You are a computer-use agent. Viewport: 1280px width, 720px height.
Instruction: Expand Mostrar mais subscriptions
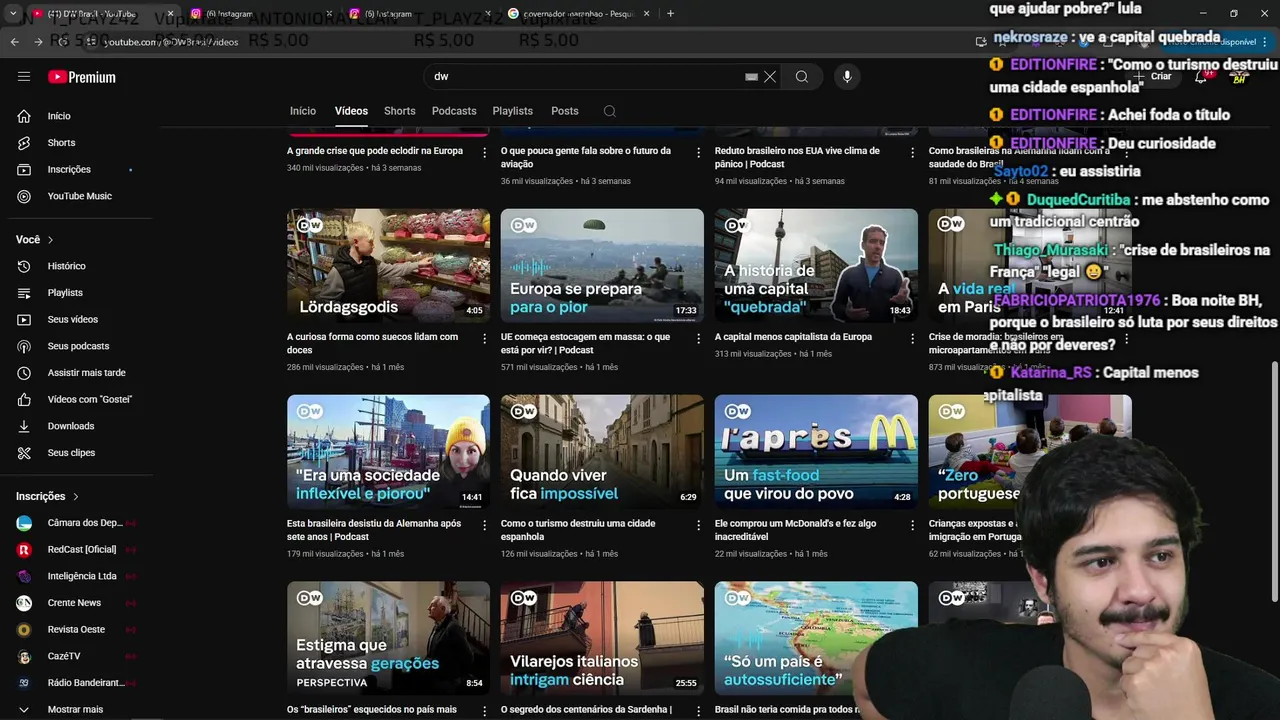(x=75, y=709)
